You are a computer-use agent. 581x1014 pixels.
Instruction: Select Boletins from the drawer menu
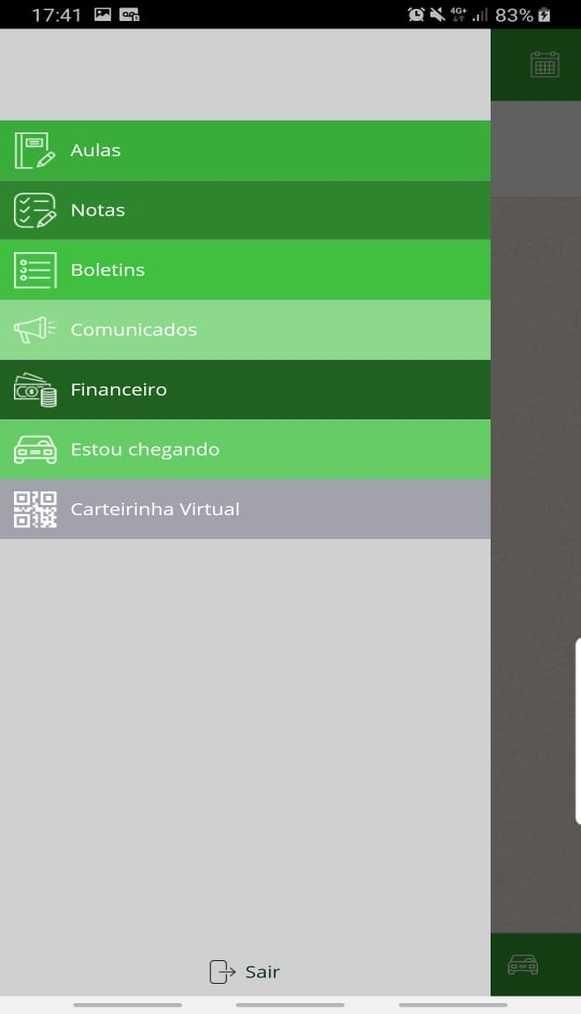(x=245, y=270)
